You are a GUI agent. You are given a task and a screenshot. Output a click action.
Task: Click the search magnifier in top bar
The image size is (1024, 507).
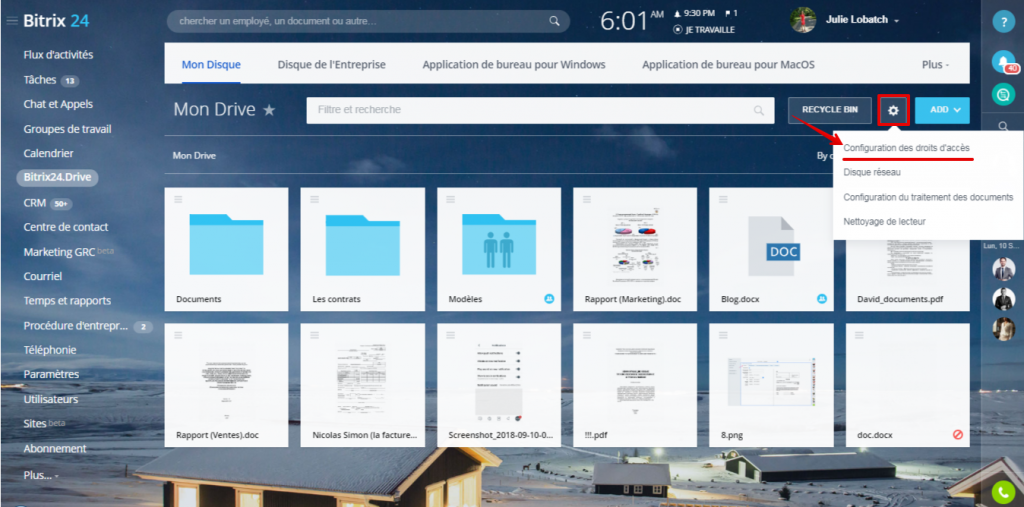pos(554,21)
